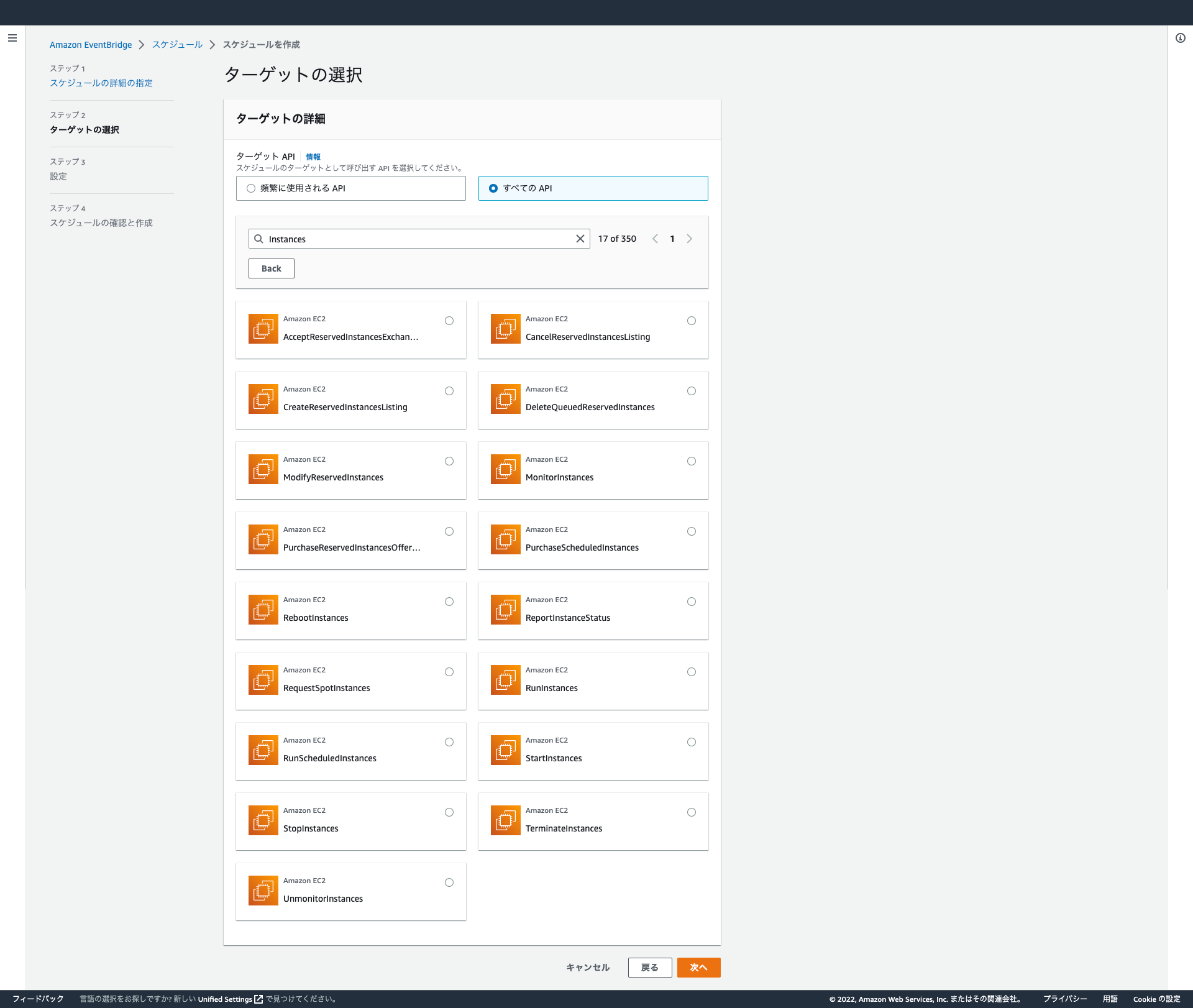Select the MonitorInstances radio button
This screenshot has height=1008, width=1193.
tap(692, 461)
